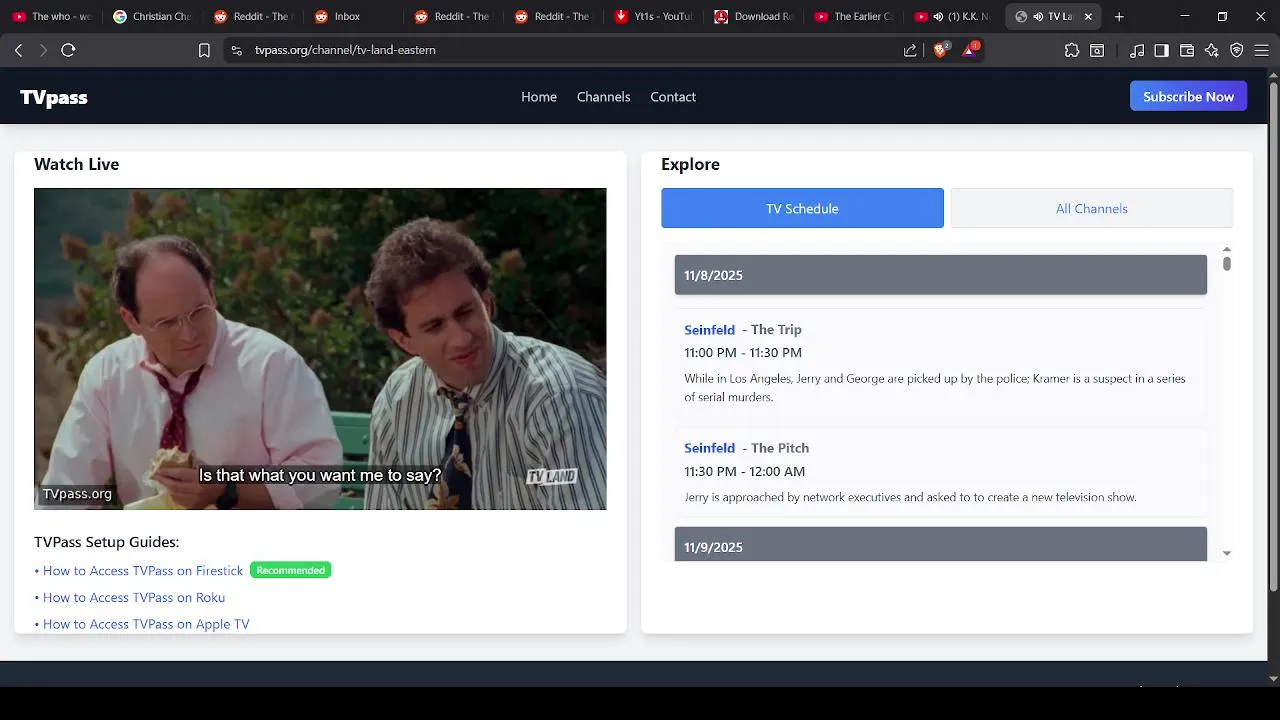Go back to the previous page
1280x720 pixels.
coord(18,50)
